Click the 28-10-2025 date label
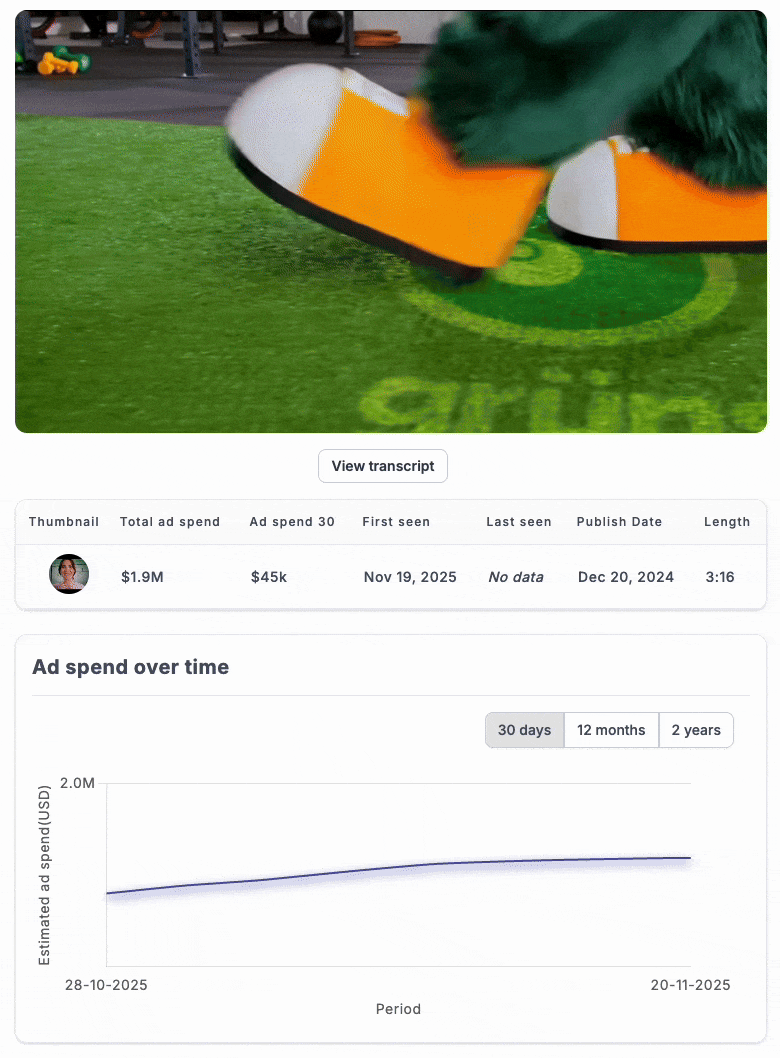This screenshot has height=1058, width=780. coord(105,985)
